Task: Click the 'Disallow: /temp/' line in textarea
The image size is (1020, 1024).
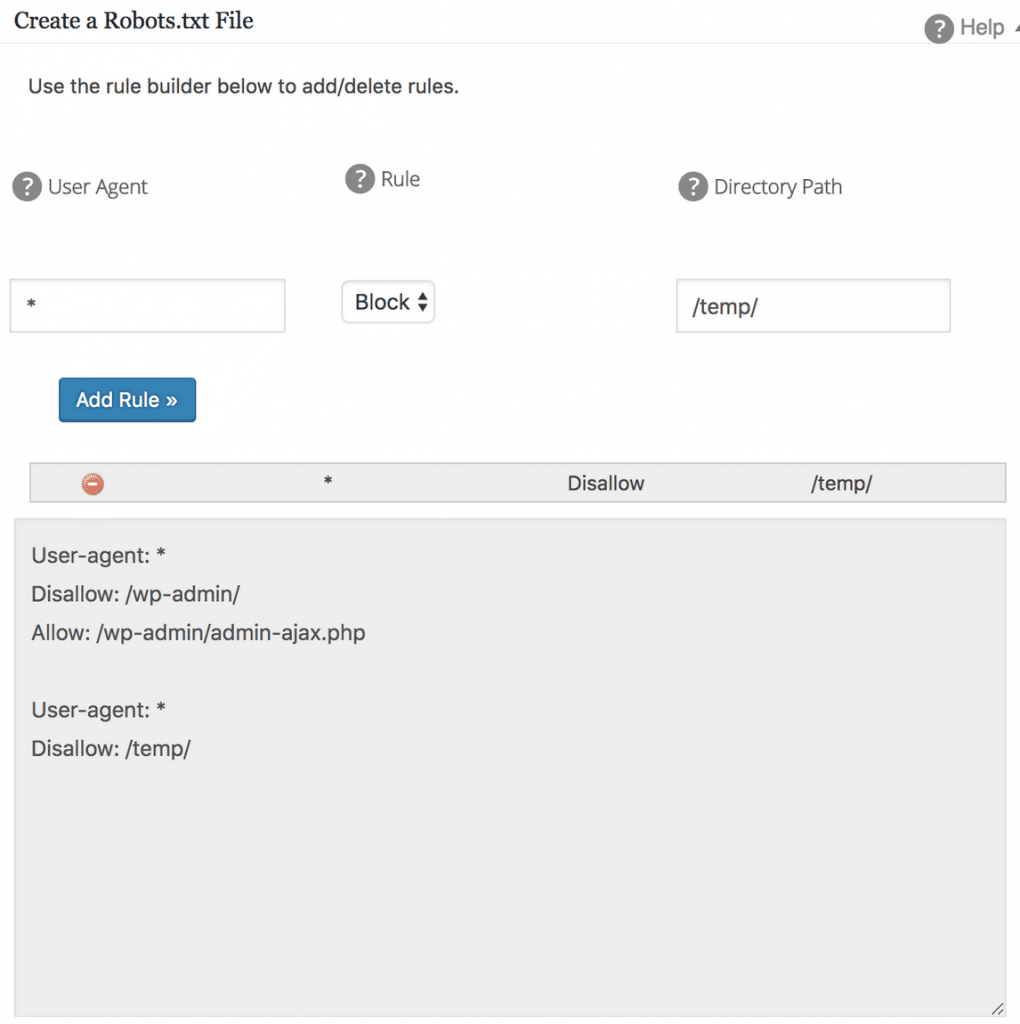Action: 111,748
